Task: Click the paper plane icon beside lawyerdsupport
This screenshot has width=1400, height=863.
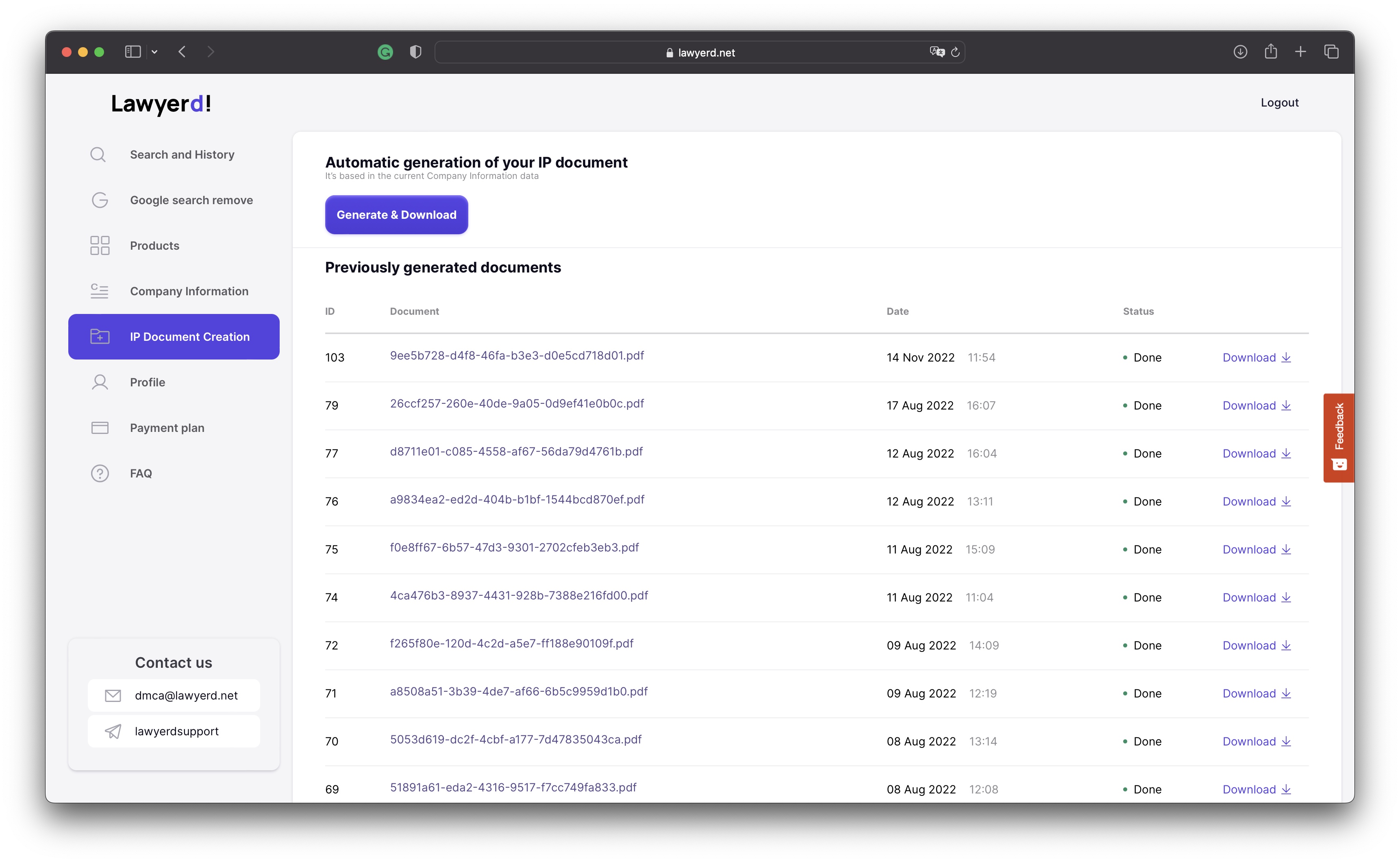Action: (x=112, y=731)
